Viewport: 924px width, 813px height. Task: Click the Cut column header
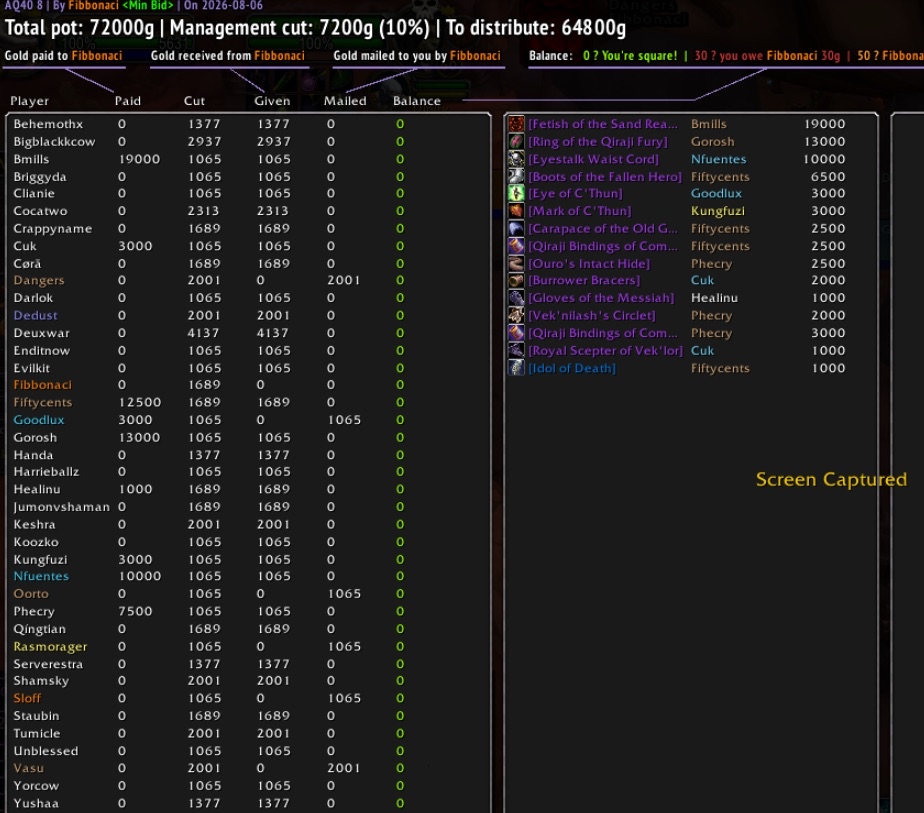tap(194, 101)
